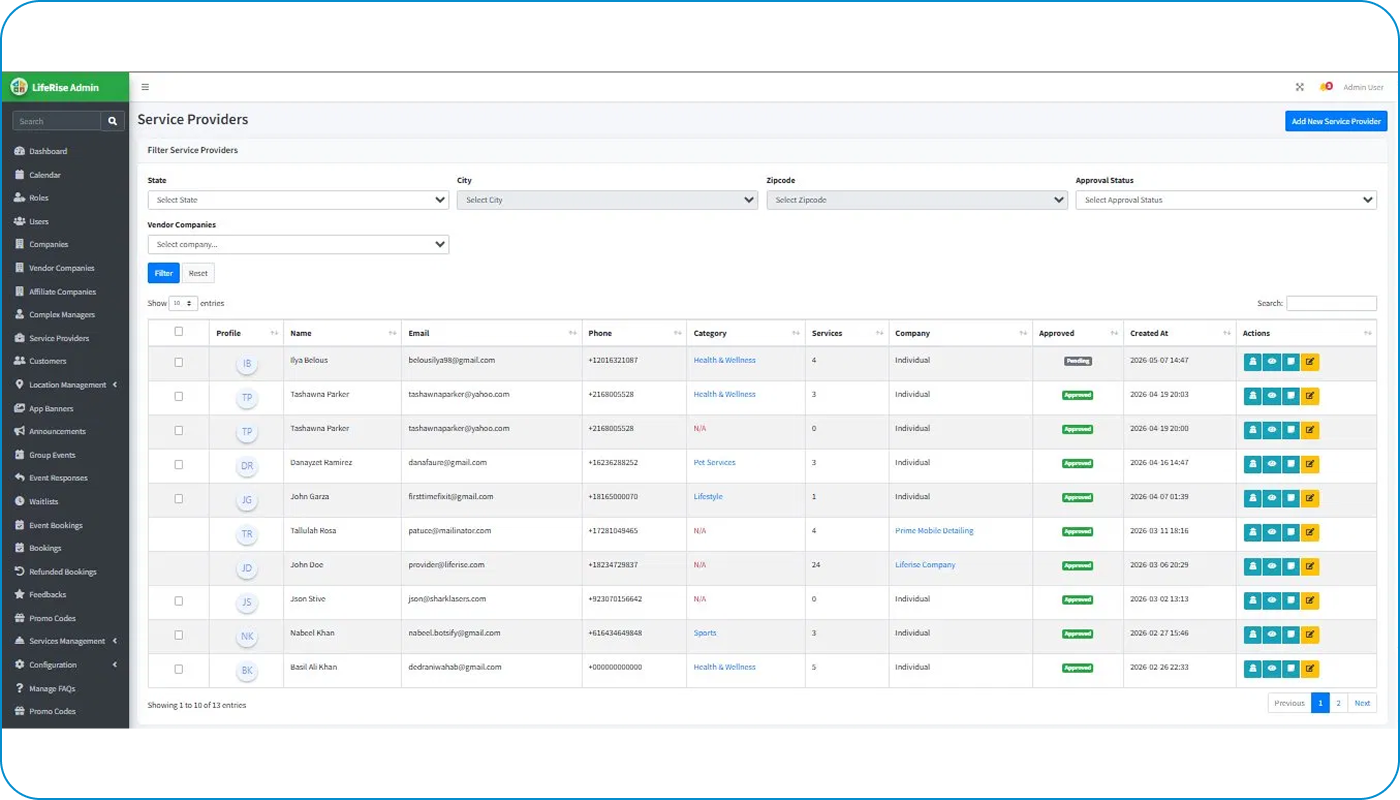This screenshot has height=800, width=1400.
Task: Click the sidebar Search input field
Action: 57,121
